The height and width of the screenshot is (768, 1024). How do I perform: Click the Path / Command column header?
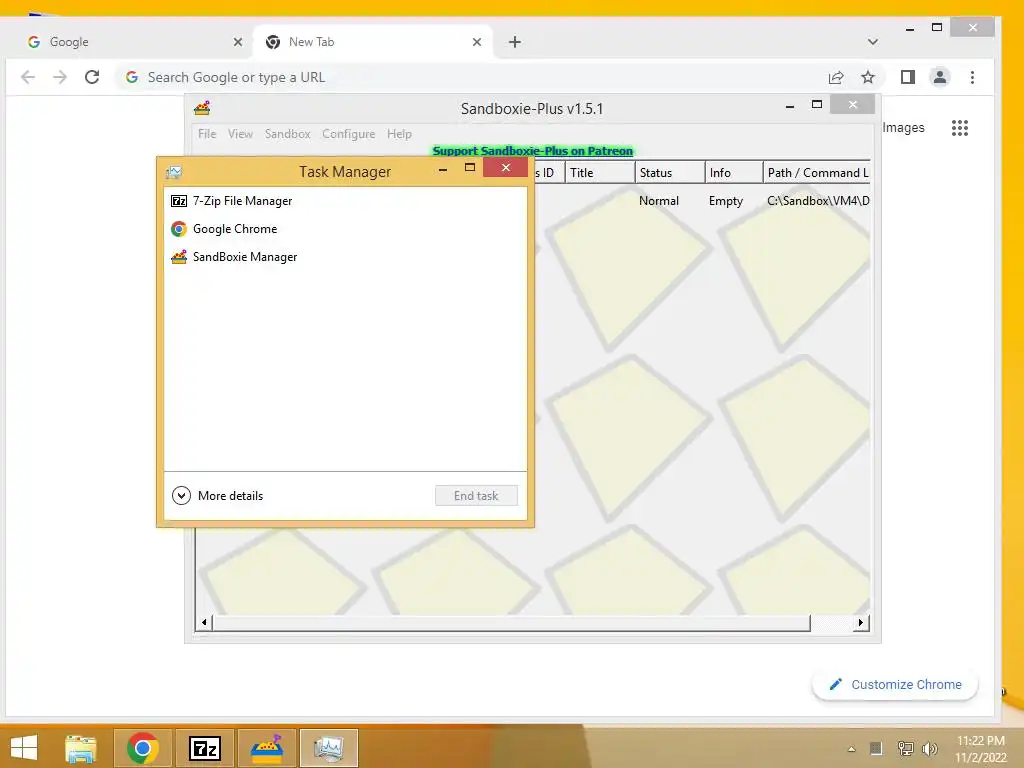pyautogui.click(x=817, y=173)
